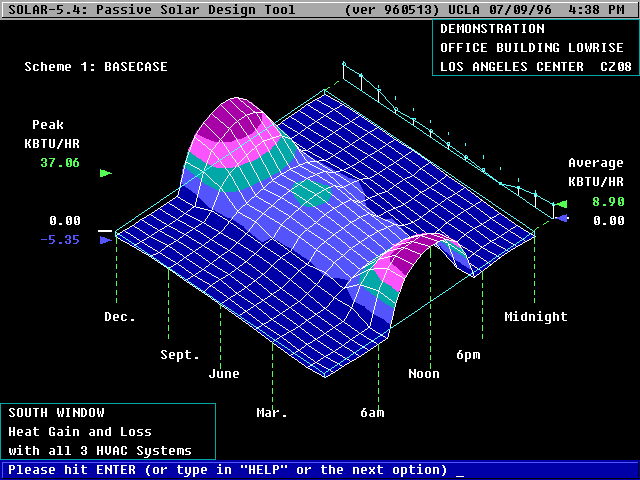The width and height of the screenshot is (640, 480).
Task: Click the minimum value -5.35
Action: [60, 240]
